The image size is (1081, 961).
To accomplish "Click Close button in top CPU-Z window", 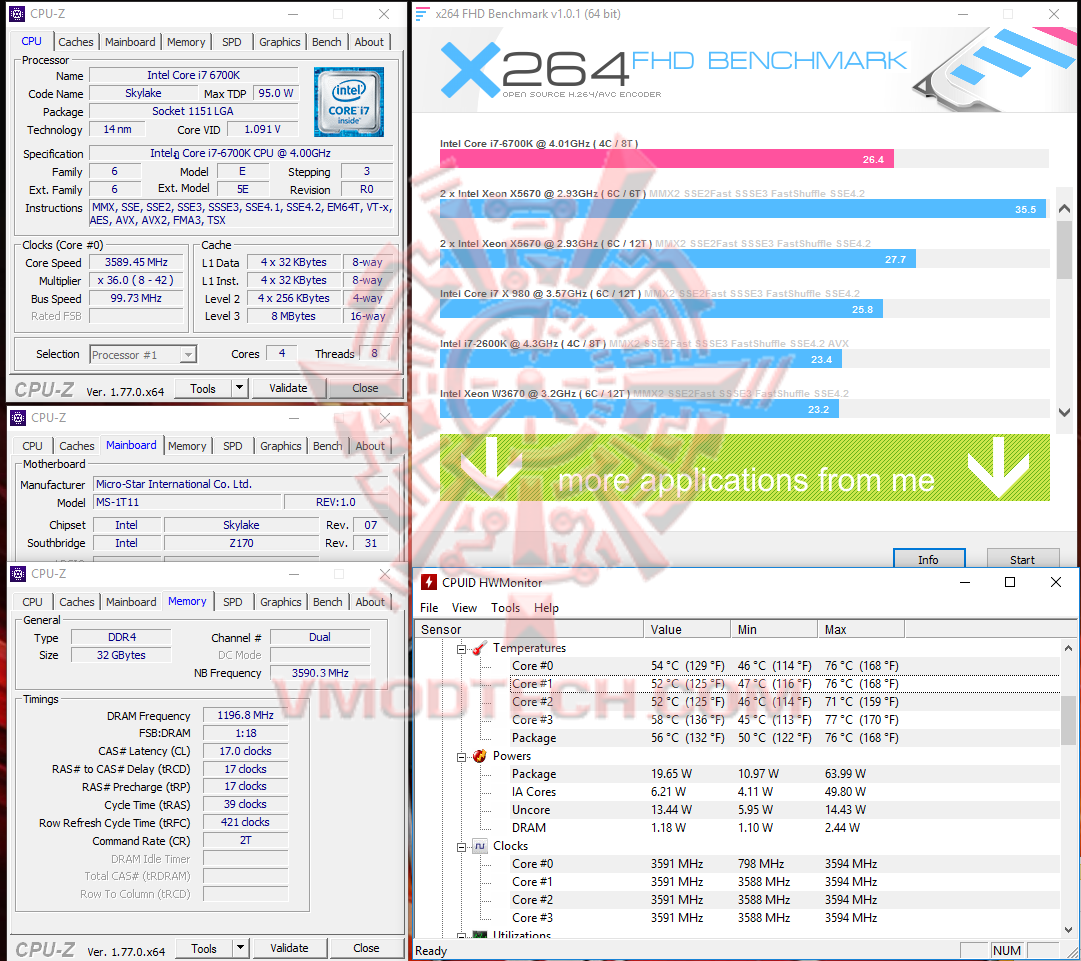I will coord(365,388).
